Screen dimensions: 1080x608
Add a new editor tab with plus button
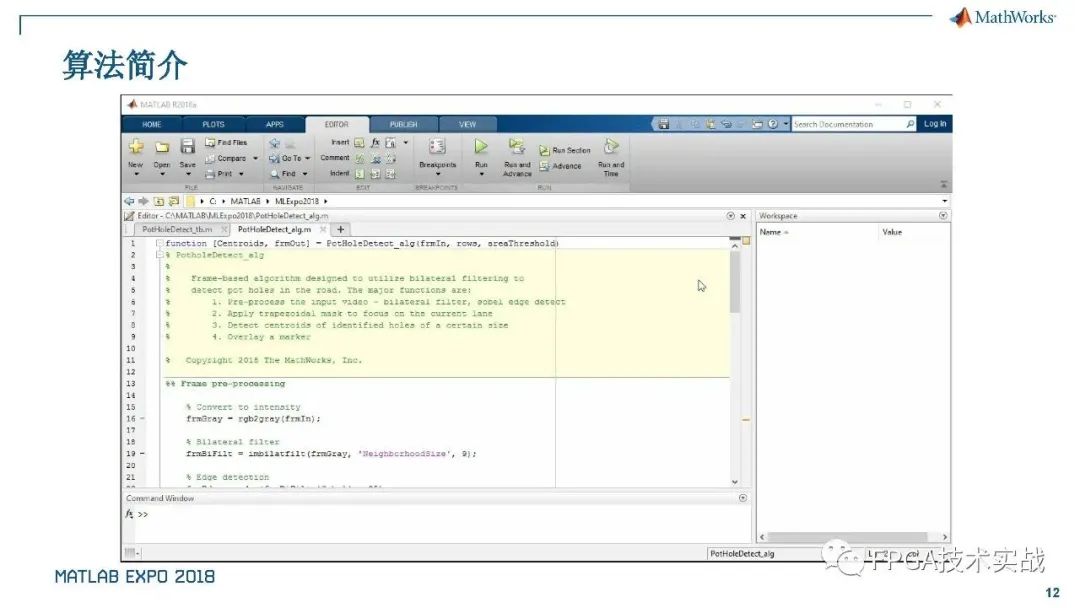tap(340, 229)
